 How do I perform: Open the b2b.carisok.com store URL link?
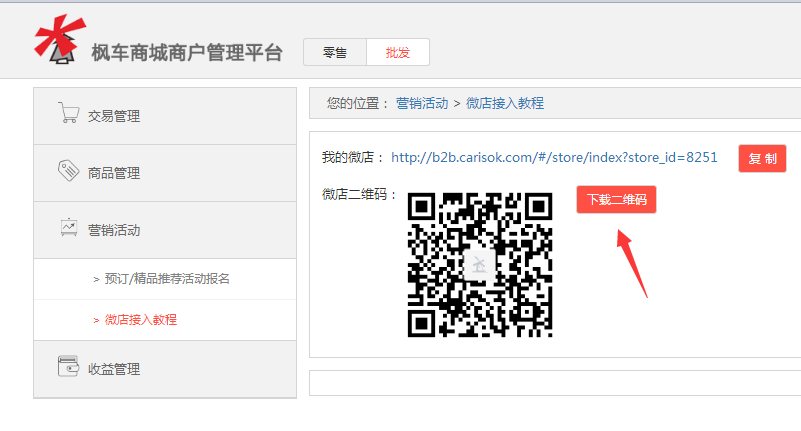tap(554, 157)
